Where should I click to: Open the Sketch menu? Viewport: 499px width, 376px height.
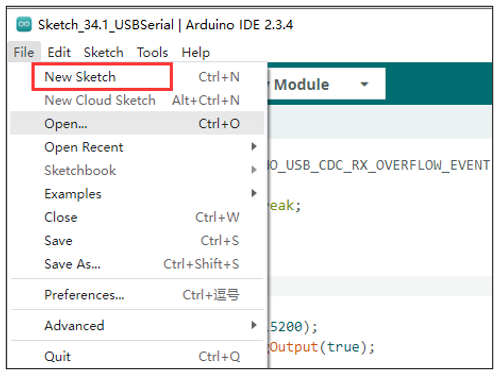104,52
